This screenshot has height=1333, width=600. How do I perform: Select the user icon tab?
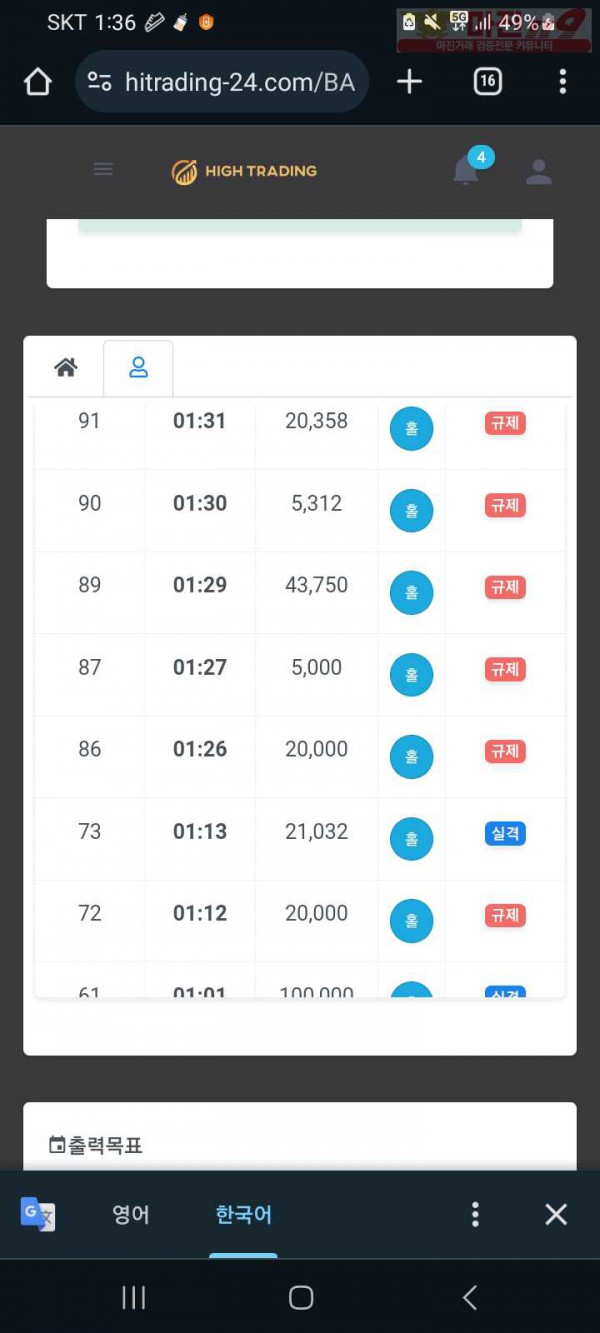tap(139, 368)
